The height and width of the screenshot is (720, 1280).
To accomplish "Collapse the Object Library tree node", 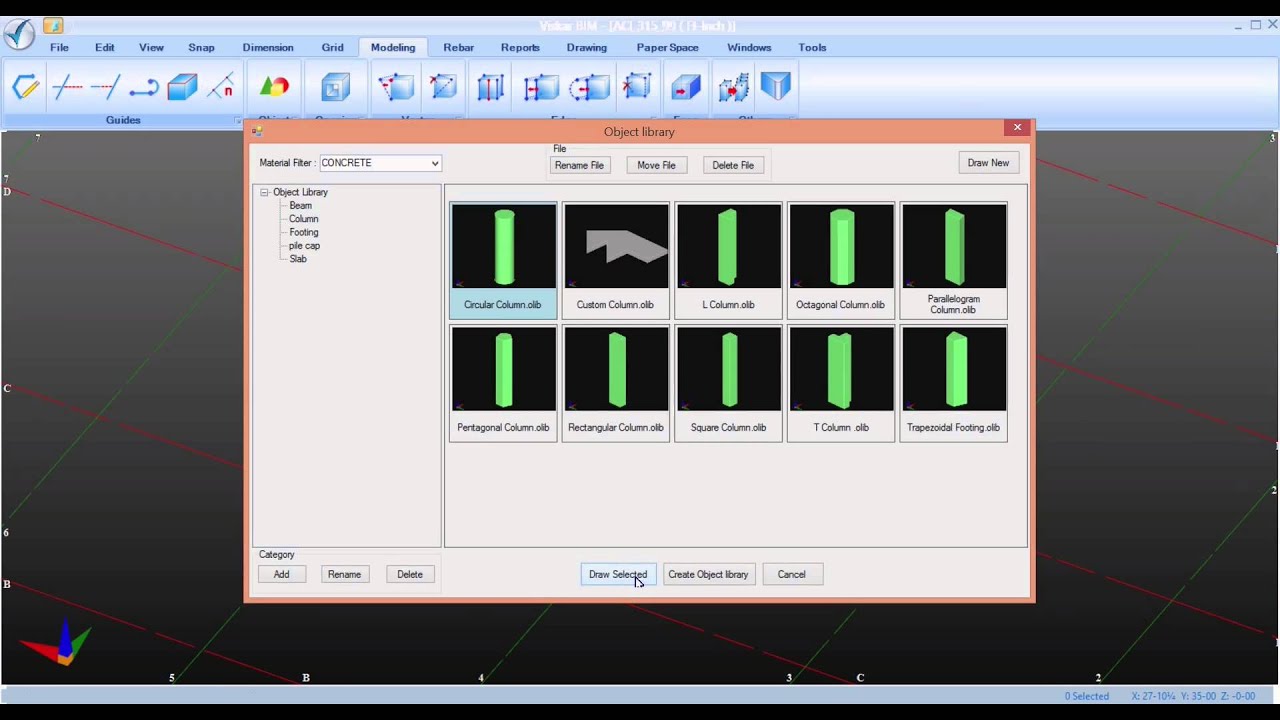I will tap(264, 192).
